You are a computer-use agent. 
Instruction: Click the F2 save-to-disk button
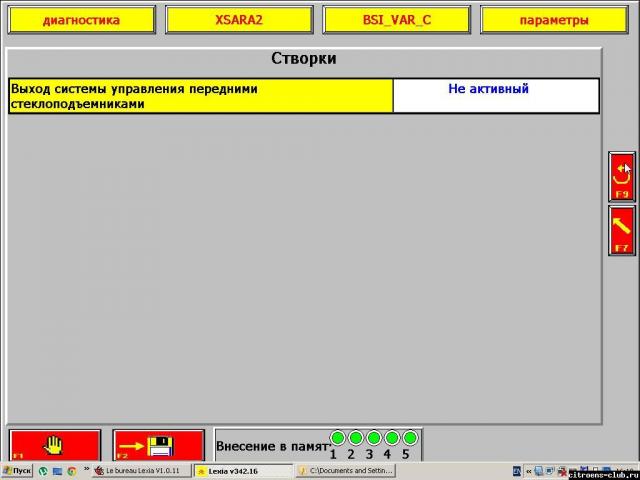point(159,445)
